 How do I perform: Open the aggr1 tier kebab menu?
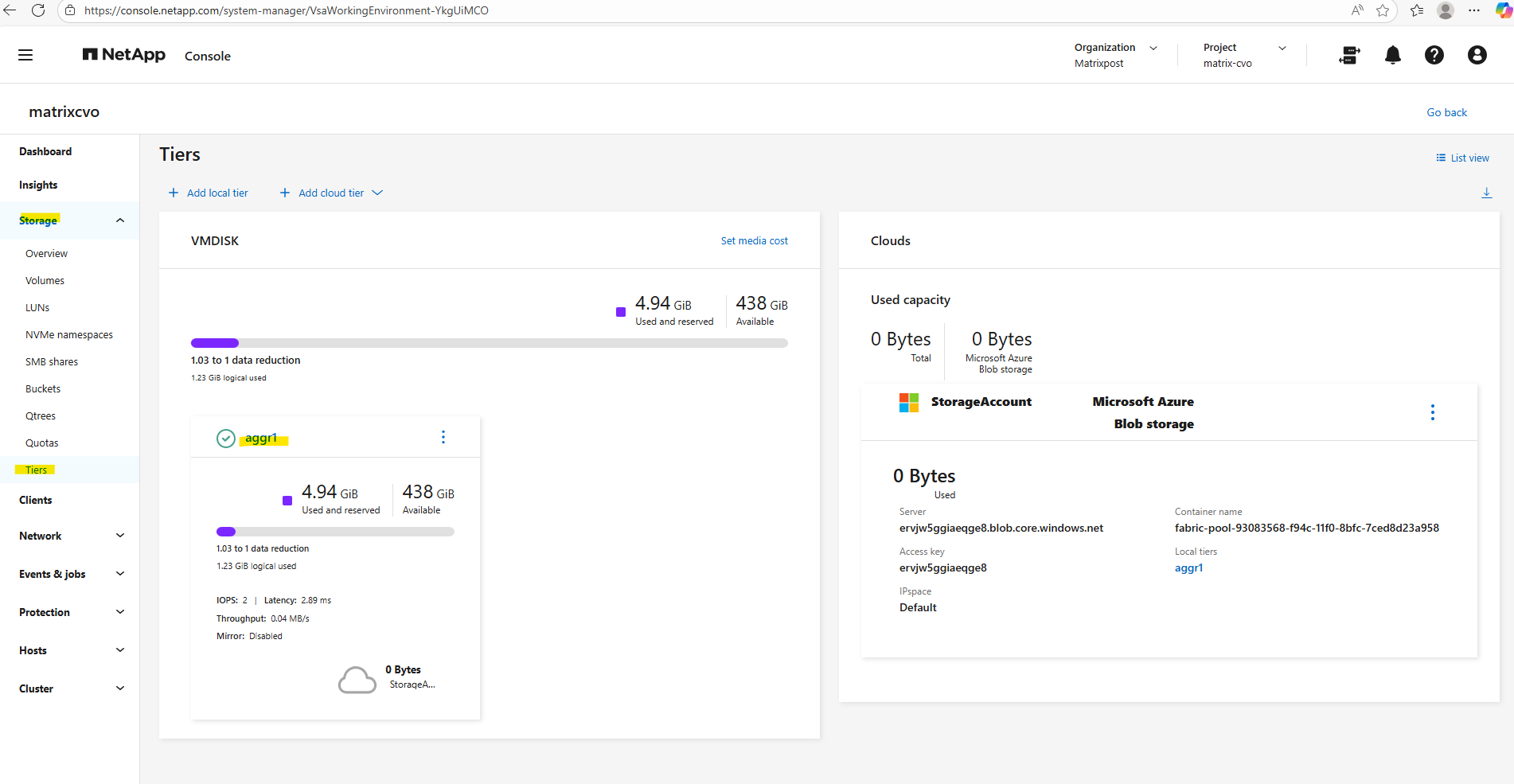click(x=443, y=437)
